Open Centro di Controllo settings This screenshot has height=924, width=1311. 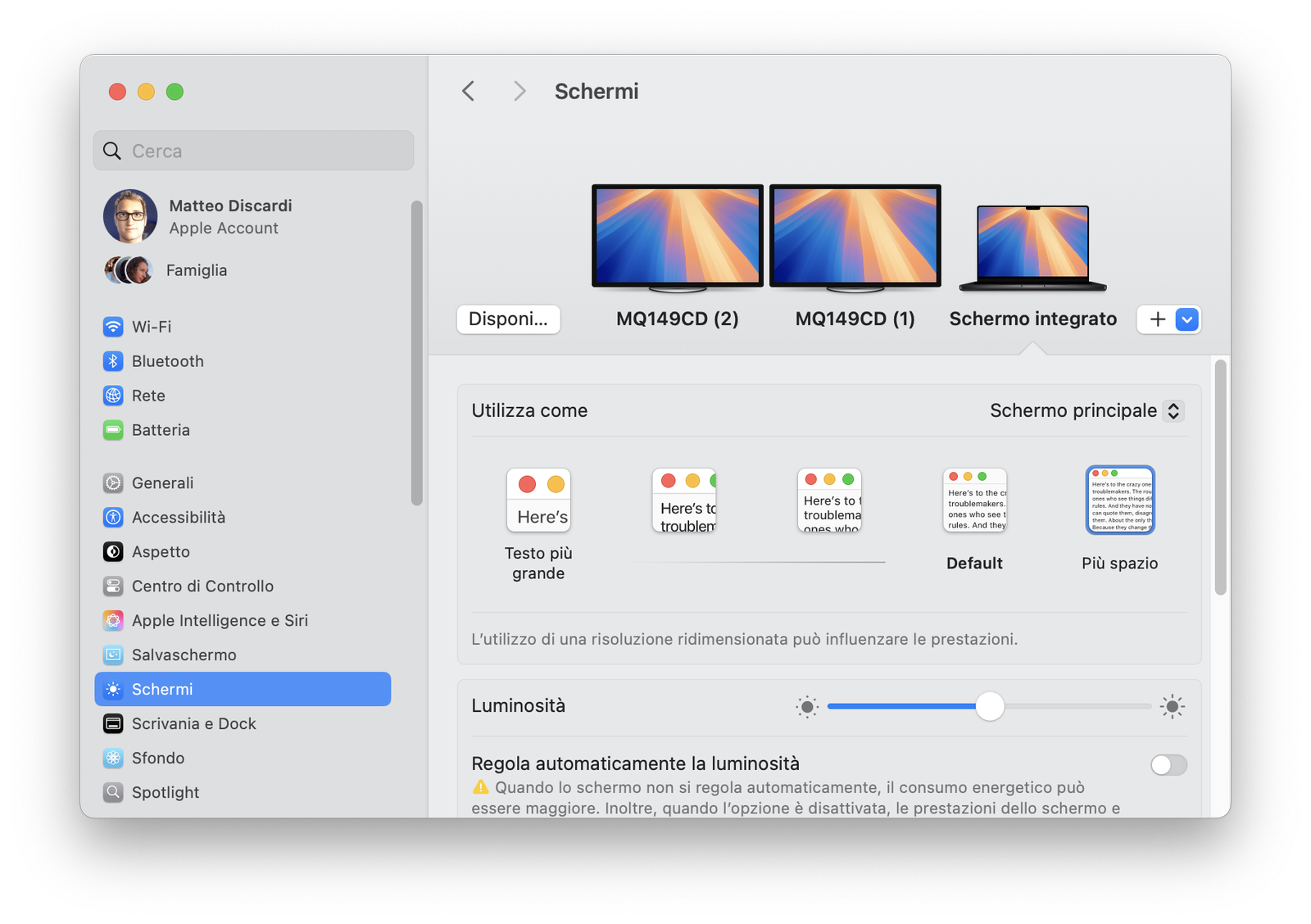[x=243, y=587]
